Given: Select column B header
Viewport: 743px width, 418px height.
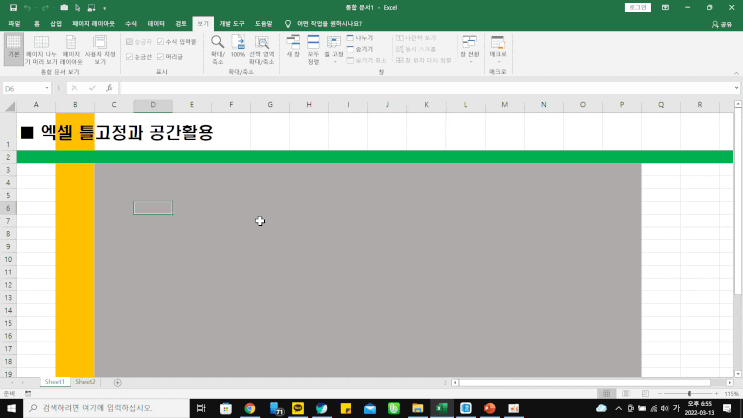Looking at the screenshot, I should click(75, 105).
